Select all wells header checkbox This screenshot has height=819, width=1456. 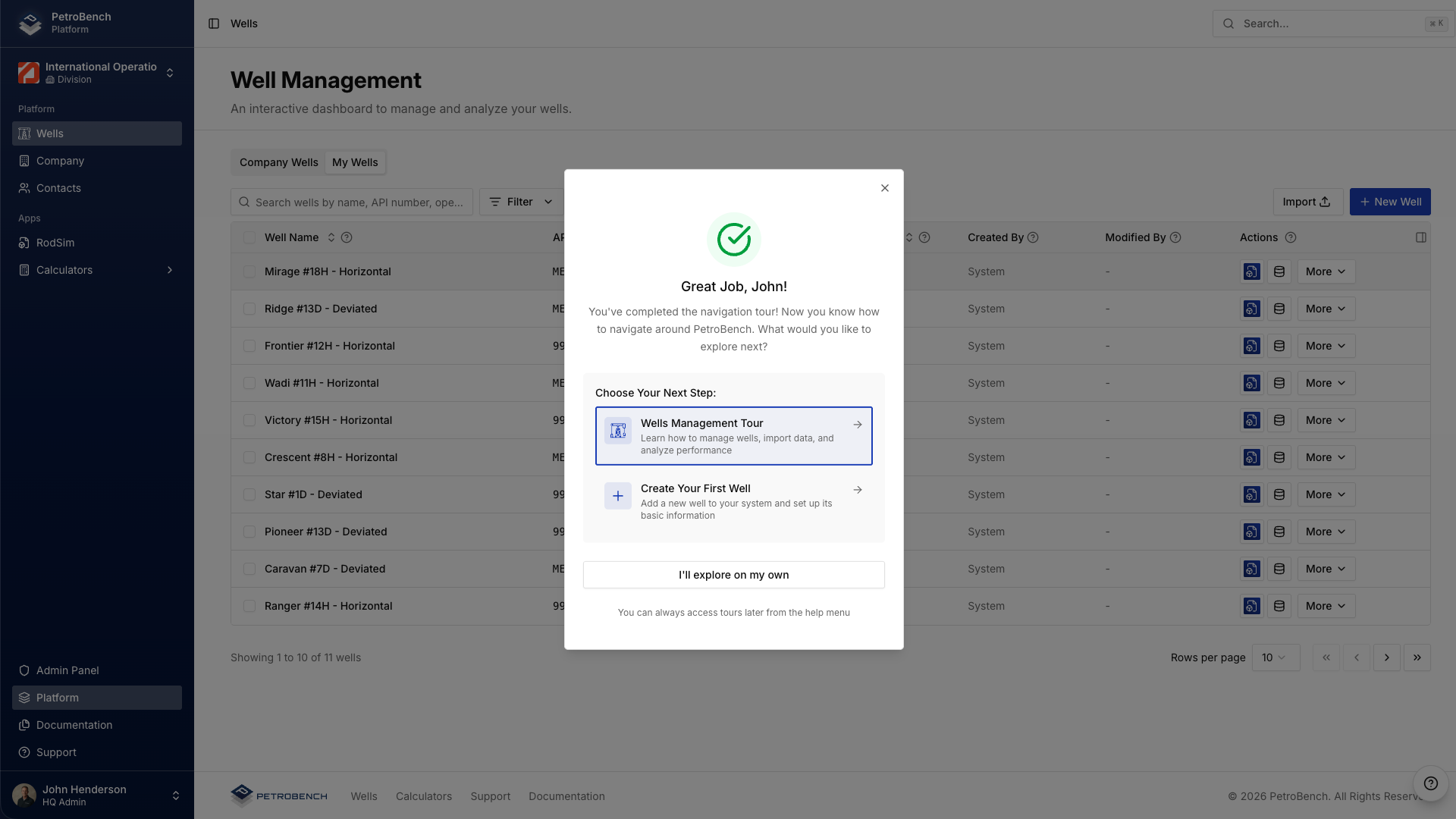(x=249, y=237)
